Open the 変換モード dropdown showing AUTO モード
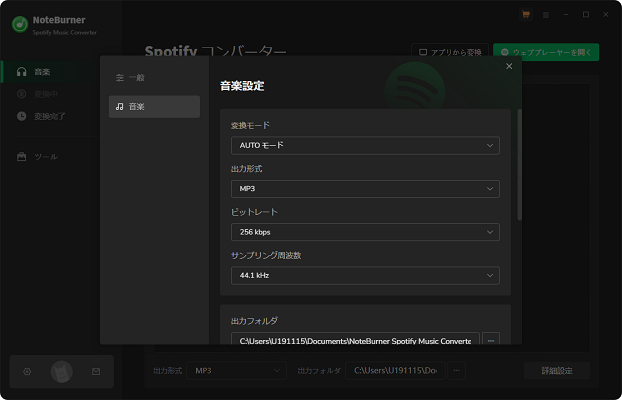The image size is (622, 400). pos(365,146)
